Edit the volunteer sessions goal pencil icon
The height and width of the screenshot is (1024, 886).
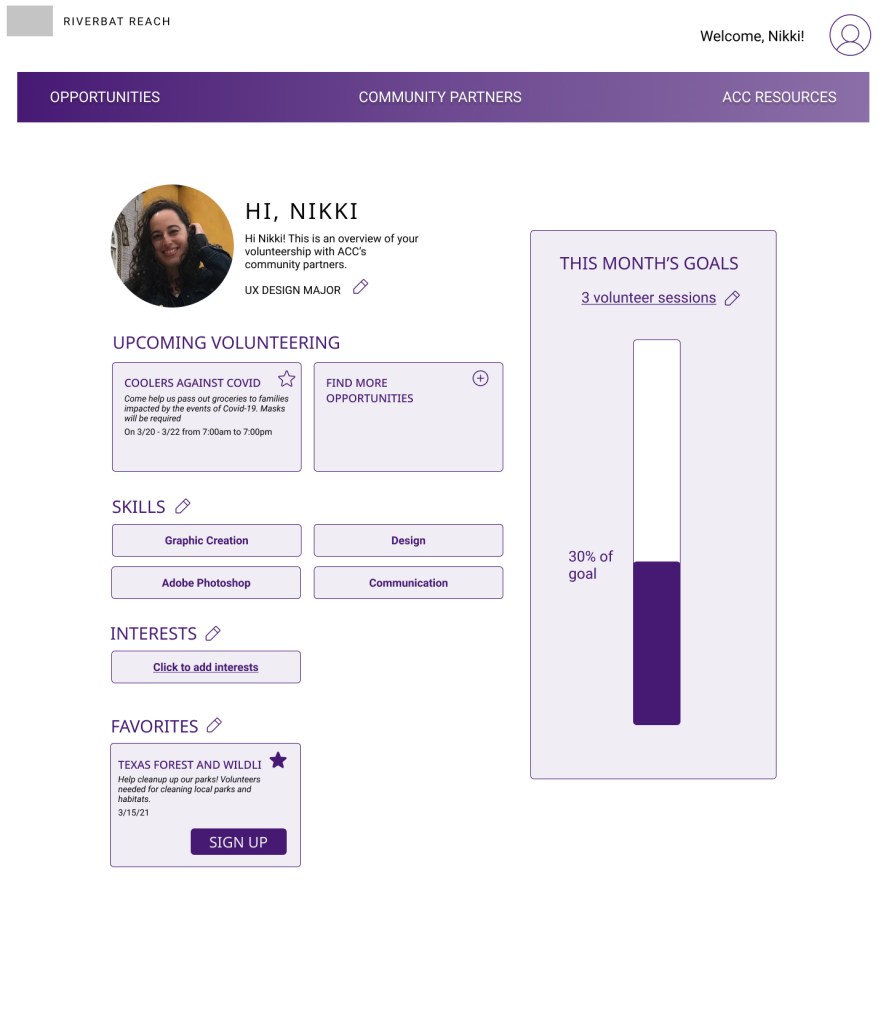tap(732, 298)
